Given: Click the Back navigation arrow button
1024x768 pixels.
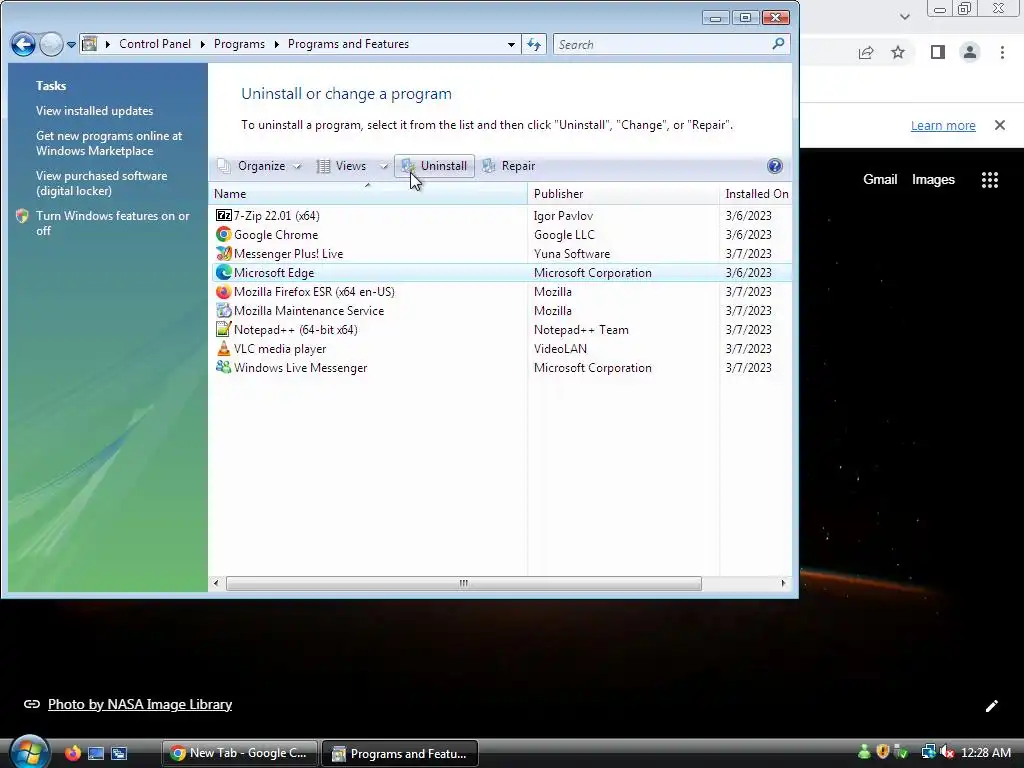Looking at the screenshot, I should (23, 44).
